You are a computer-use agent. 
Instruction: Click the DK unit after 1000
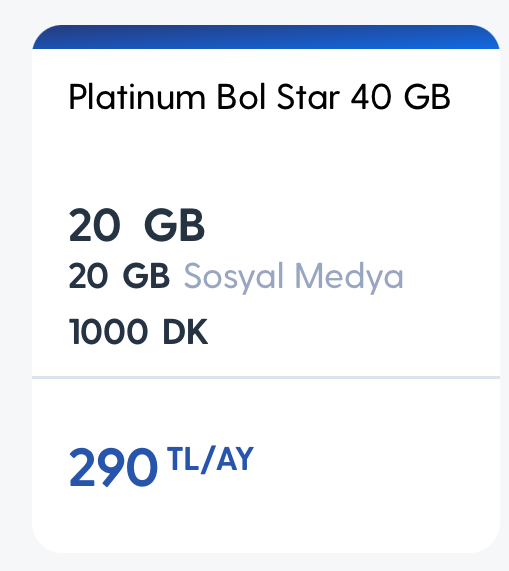pos(185,331)
